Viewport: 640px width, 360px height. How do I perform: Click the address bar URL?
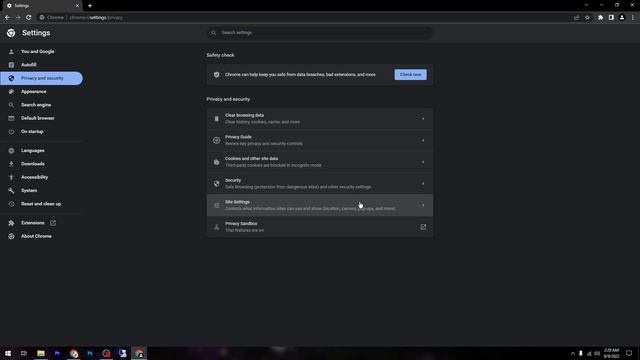click(96, 18)
